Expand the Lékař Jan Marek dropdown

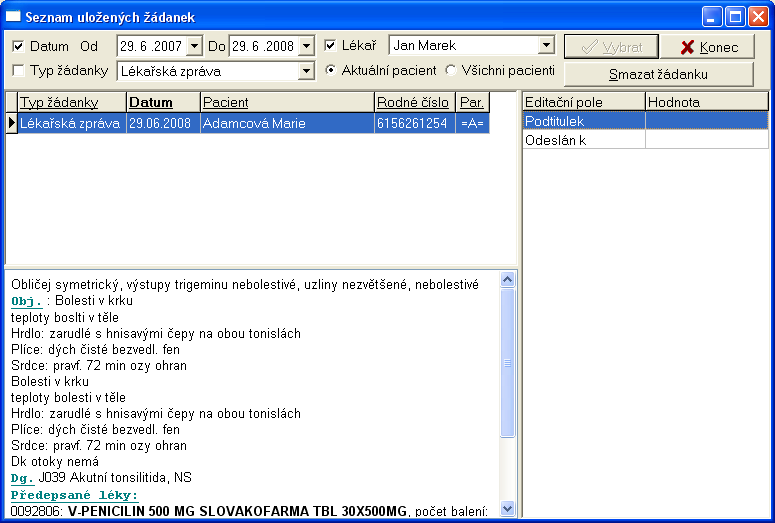point(546,46)
